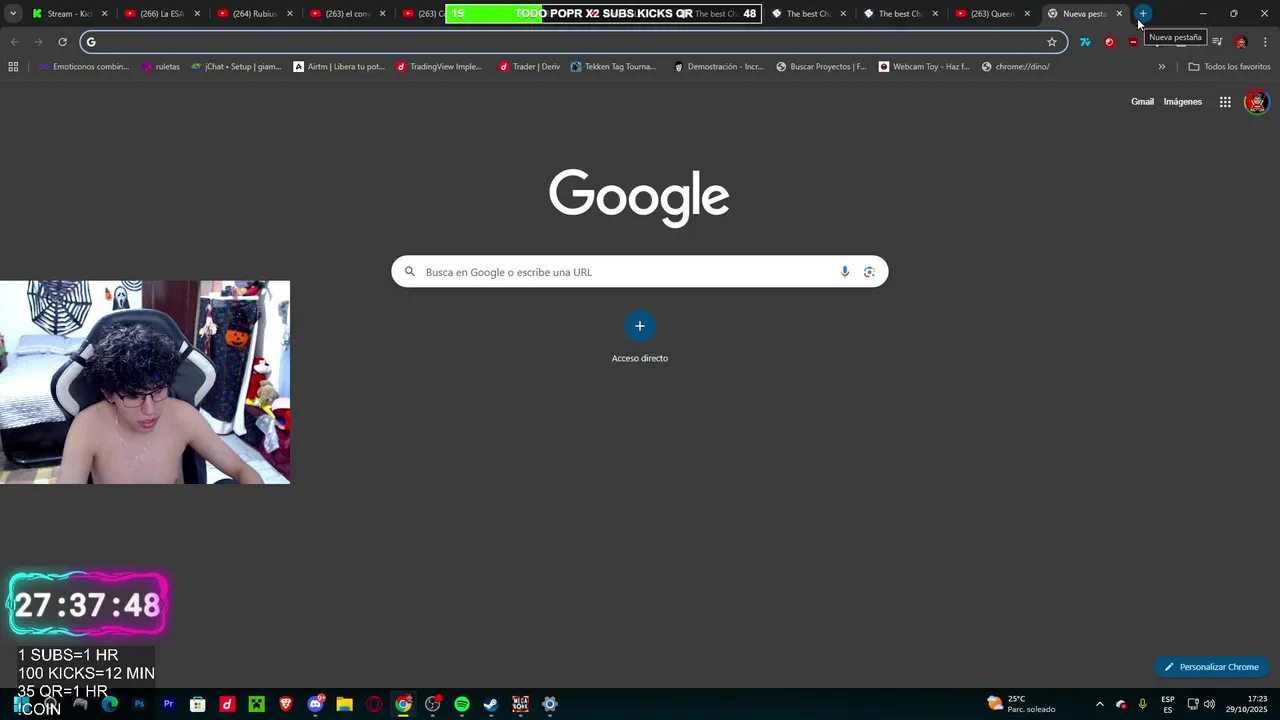Image resolution: width=1280 pixels, height=720 pixels.
Task: Open the tab search dropdown arrow
Action: tap(13, 13)
